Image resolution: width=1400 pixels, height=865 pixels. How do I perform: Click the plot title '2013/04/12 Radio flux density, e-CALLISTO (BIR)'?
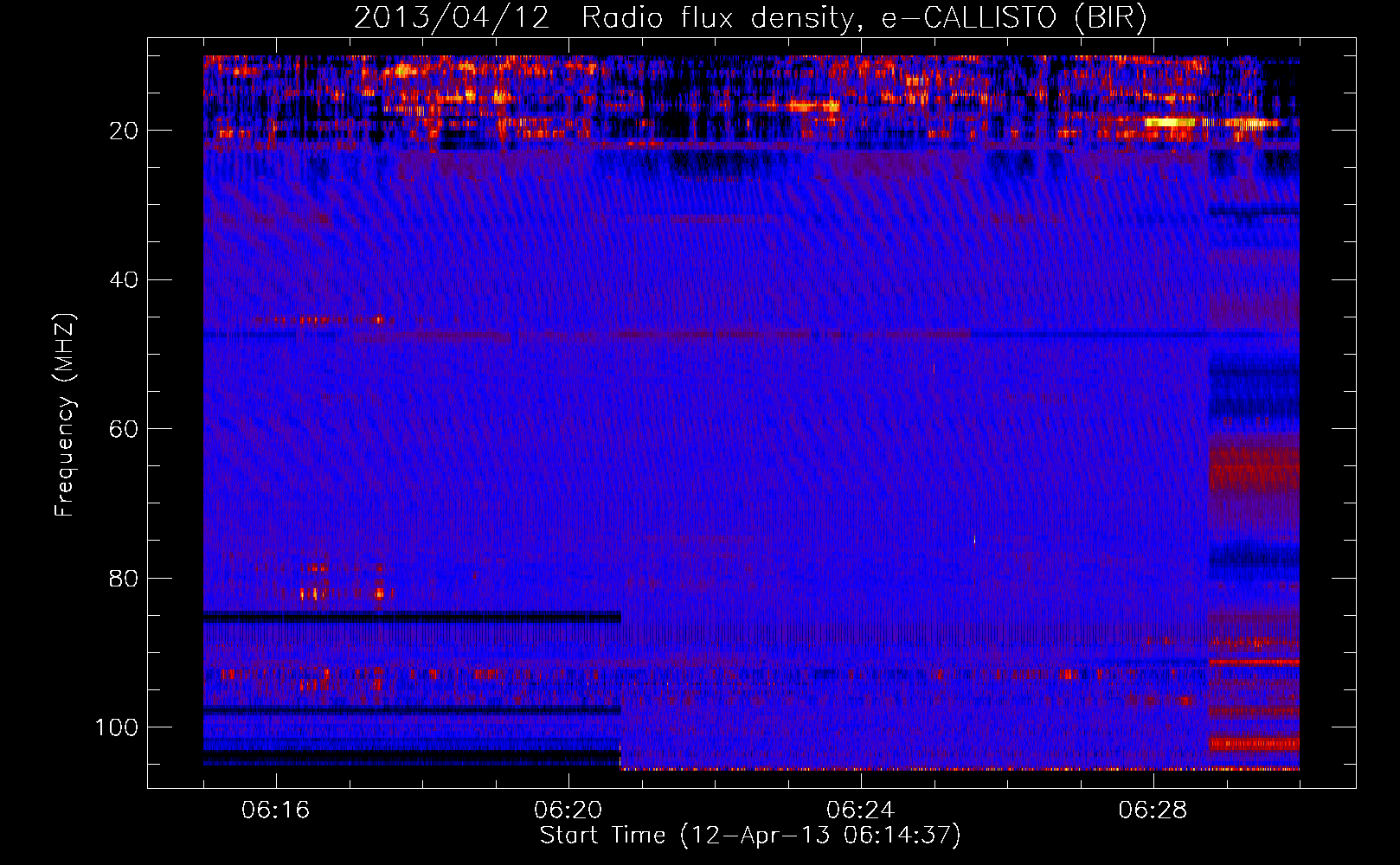click(x=750, y=18)
